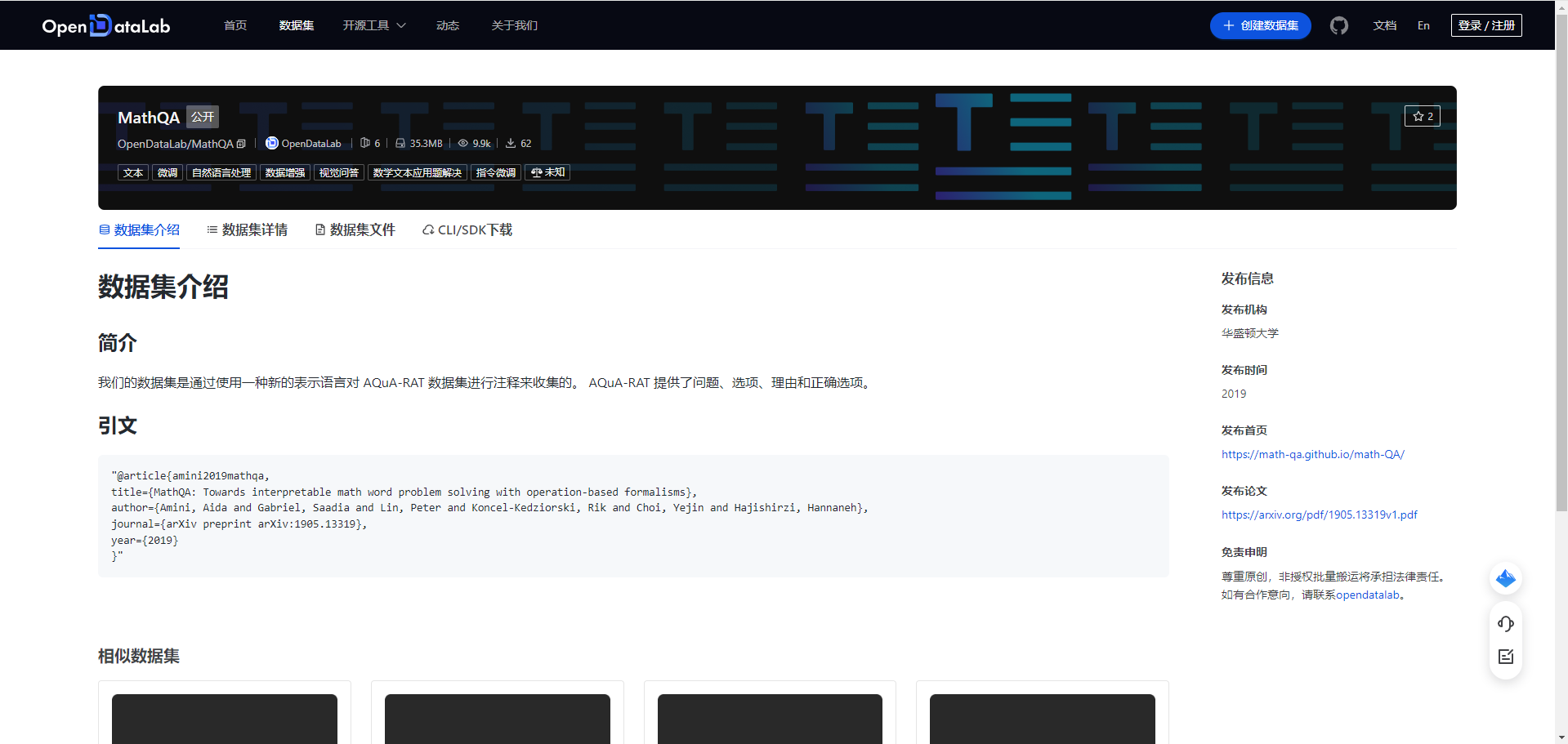1568x744 pixels.
Task: Click the blue mountain floating assistant icon
Action: point(1505,578)
